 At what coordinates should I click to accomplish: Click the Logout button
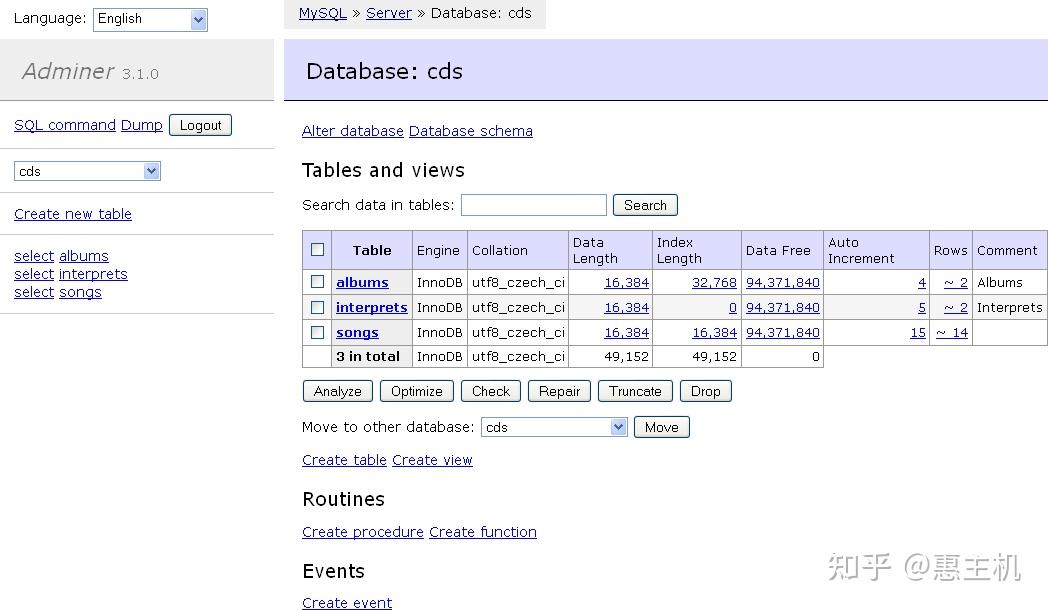coord(200,125)
